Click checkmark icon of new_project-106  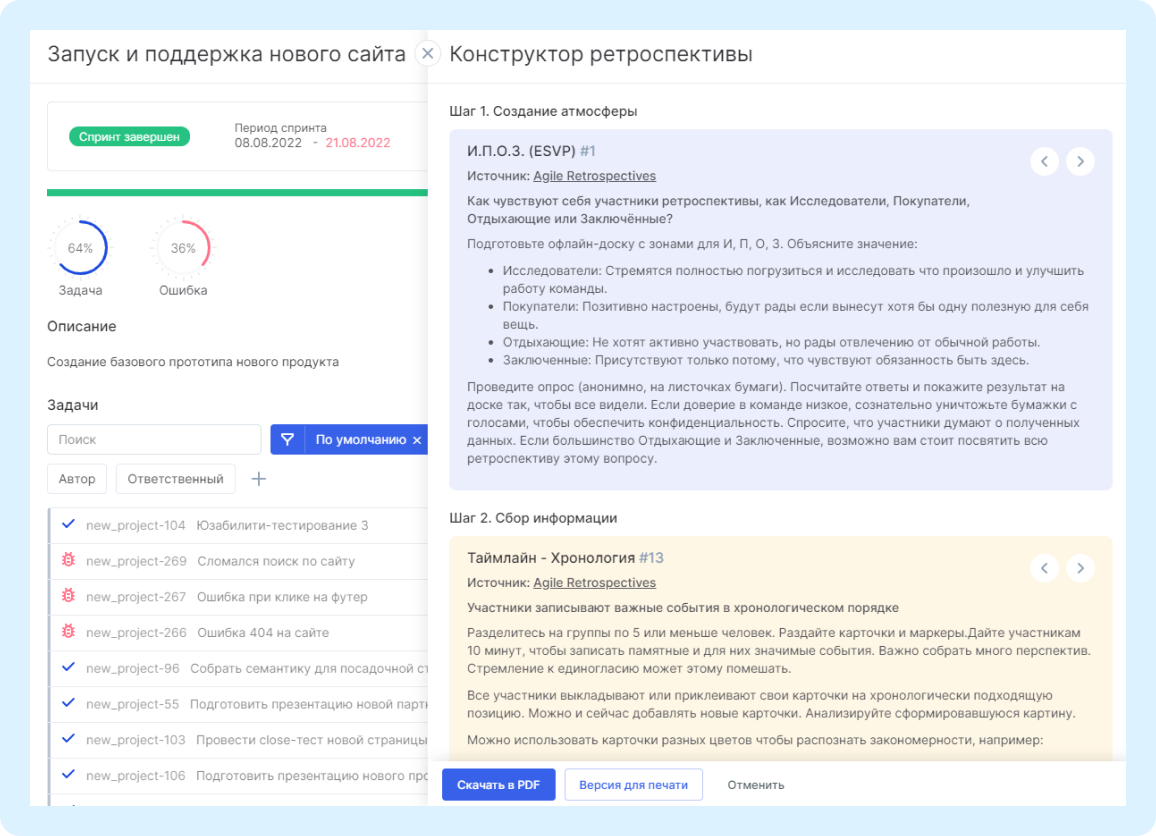(69, 775)
